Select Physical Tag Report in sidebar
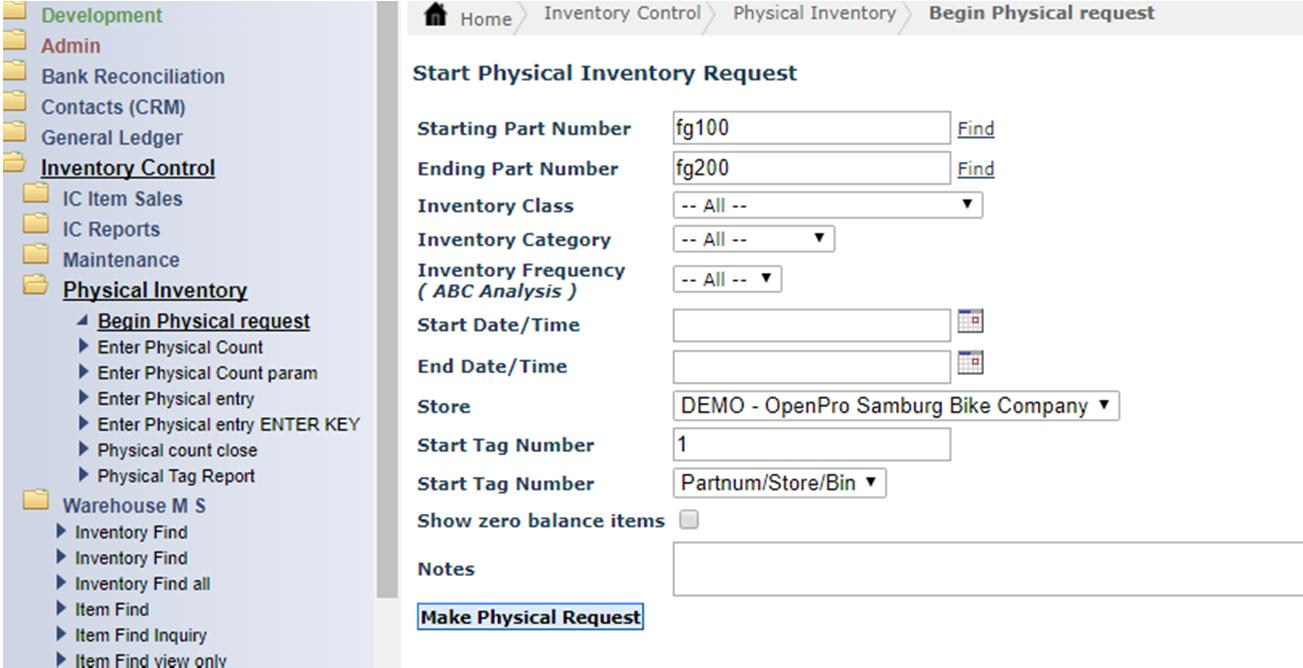The image size is (1303, 668). click(x=176, y=476)
